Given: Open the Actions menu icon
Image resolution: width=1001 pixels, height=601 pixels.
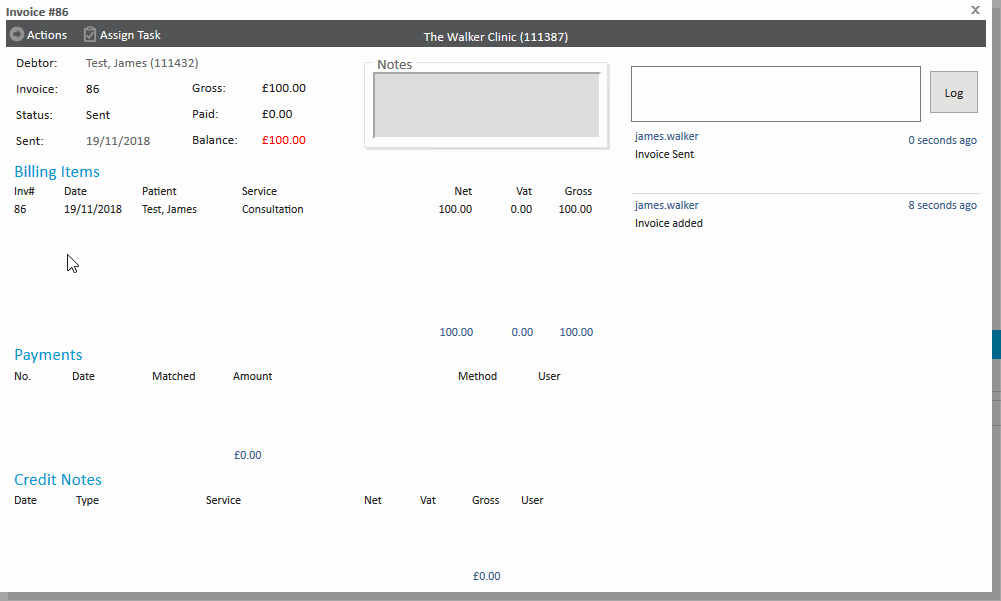Looking at the screenshot, I should pyautogui.click(x=17, y=34).
